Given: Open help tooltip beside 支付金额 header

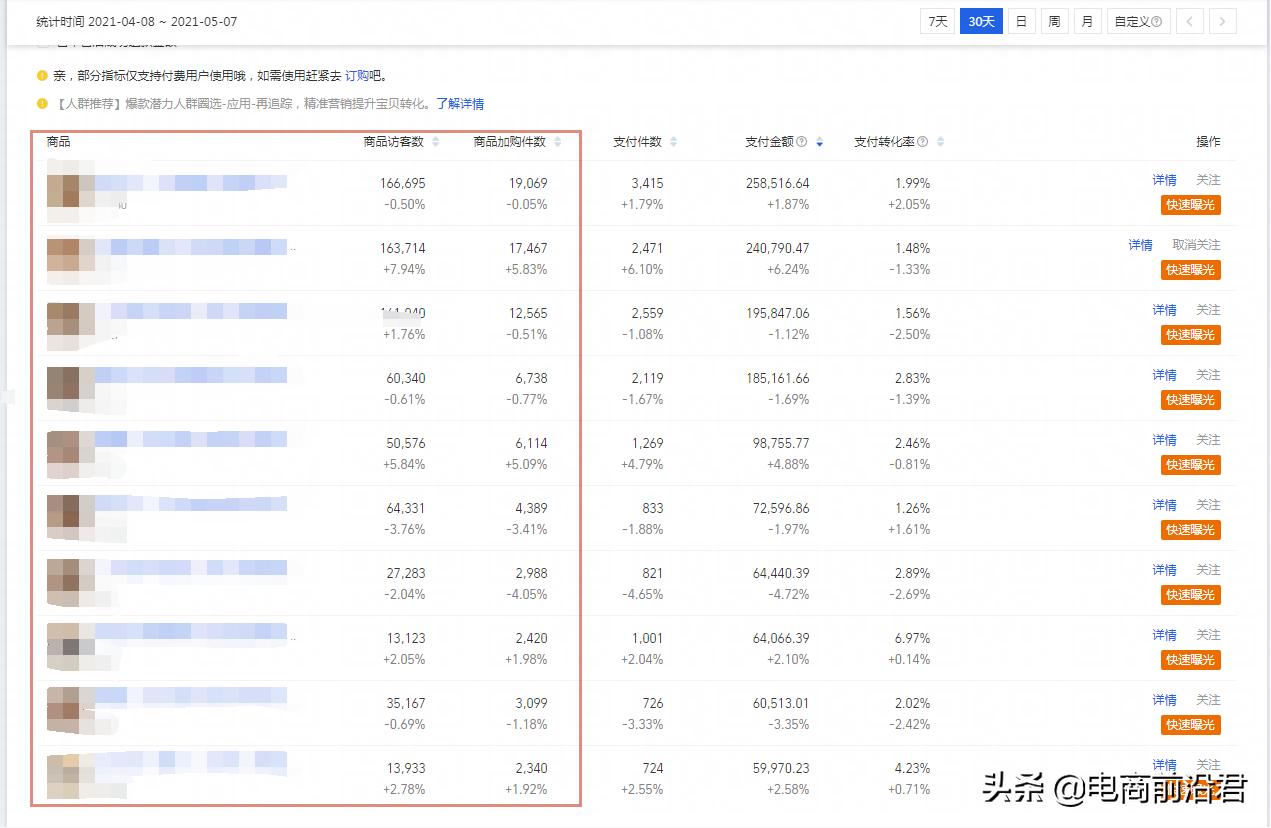Looking at the screenshot, I should pyautogui.click(x=802, y=142).
